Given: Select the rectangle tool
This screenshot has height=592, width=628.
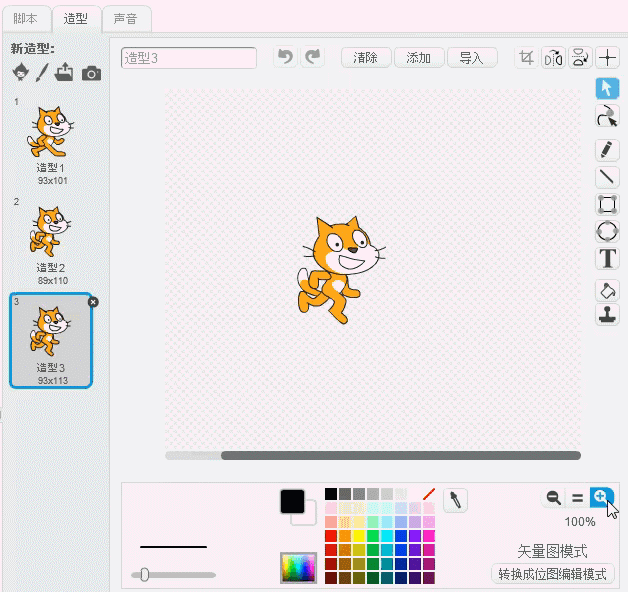Looking at the screenshot, I should tap(607, 204).
